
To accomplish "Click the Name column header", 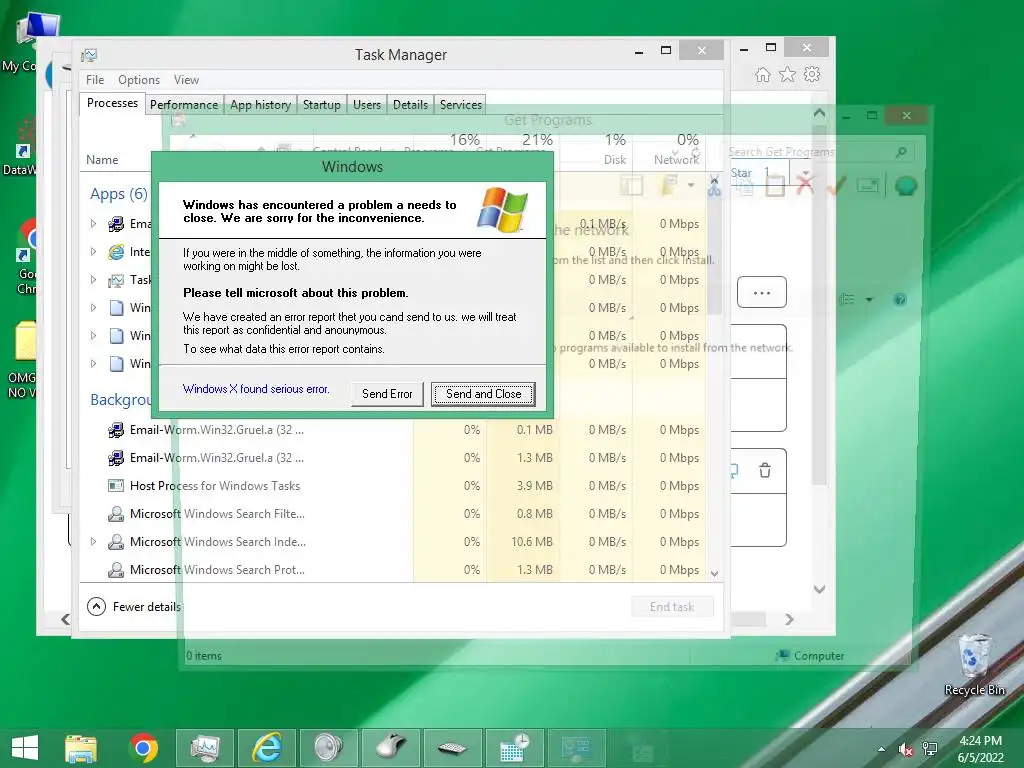I will (x=103, y=160).
